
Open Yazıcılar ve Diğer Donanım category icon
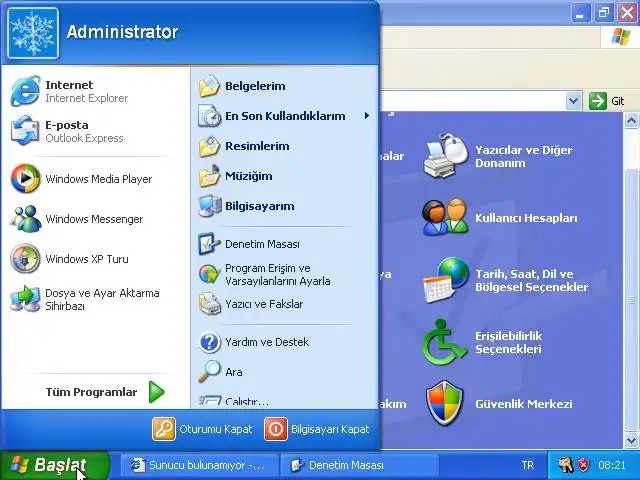(x=445, y=156)
